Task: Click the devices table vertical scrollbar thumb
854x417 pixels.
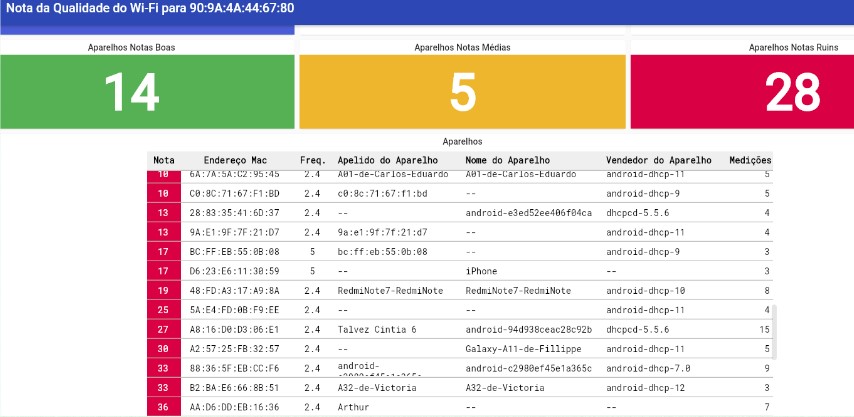Action: point(774,332)
